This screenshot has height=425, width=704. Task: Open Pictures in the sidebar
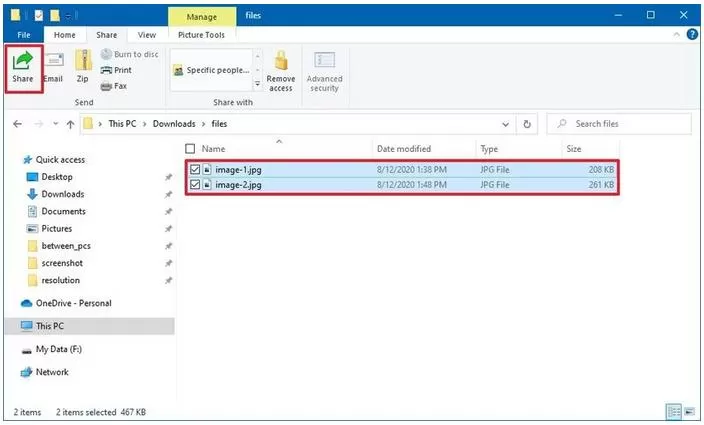click(x=57, y=229)
